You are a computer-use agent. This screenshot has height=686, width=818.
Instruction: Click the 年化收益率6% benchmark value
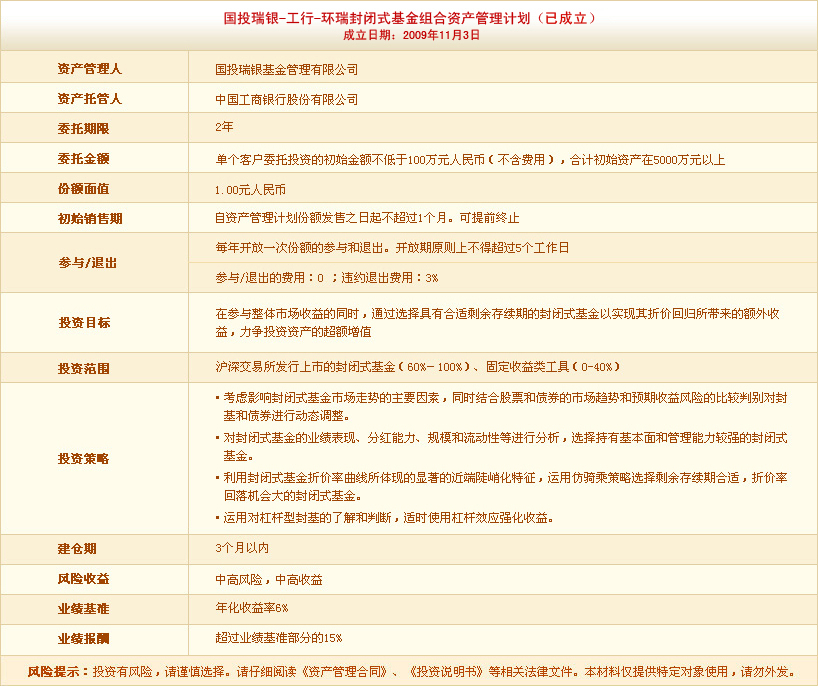pyautogui.click(x=251, y=608)
